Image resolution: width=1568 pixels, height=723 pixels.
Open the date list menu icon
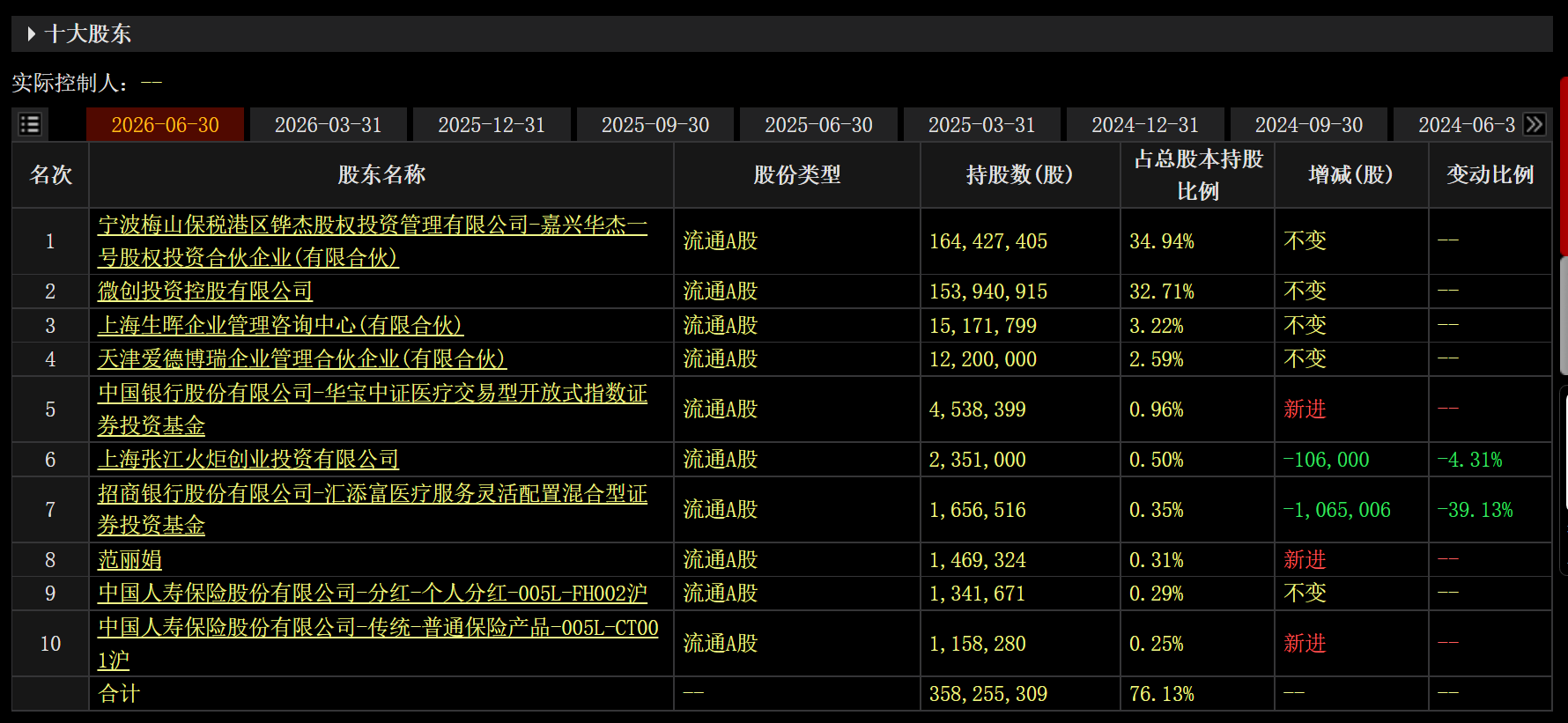click(x=30, y=124)
